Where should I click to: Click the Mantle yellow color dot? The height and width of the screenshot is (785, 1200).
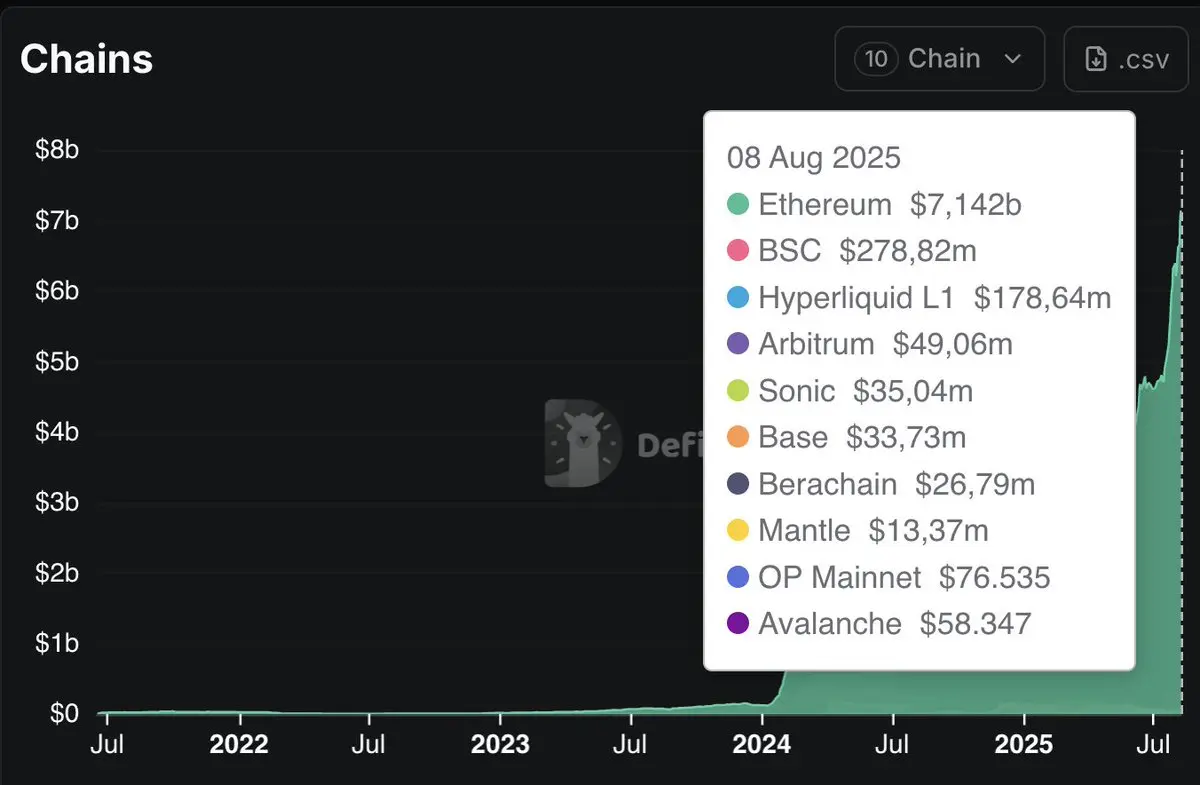pos(738,530)
